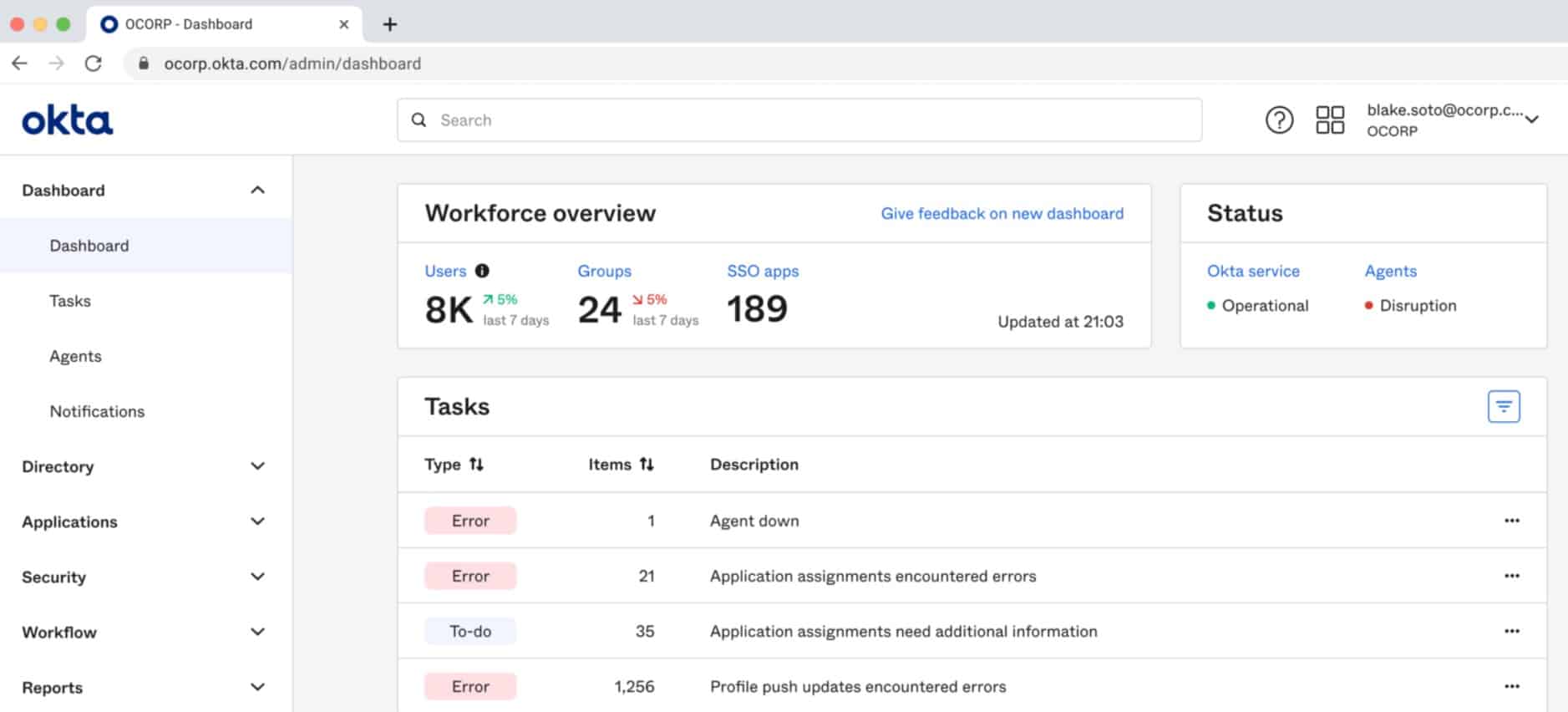Image resolution: width=1568 pixels, height=712 pixels.
Task: Click 'Application assignments need additional information' text
Action: click(904, 631)
